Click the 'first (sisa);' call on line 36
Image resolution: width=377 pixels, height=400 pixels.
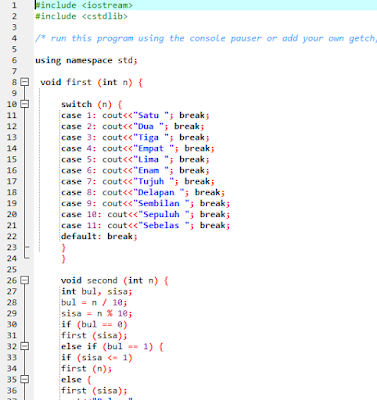pyautogui.click(x=94, y=391)
